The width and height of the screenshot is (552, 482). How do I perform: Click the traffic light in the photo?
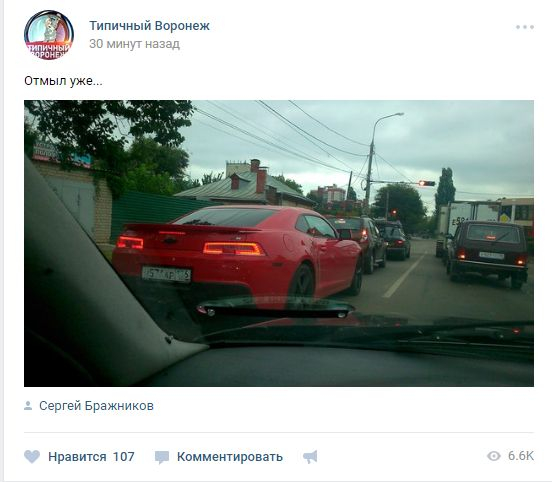(427, 183)
